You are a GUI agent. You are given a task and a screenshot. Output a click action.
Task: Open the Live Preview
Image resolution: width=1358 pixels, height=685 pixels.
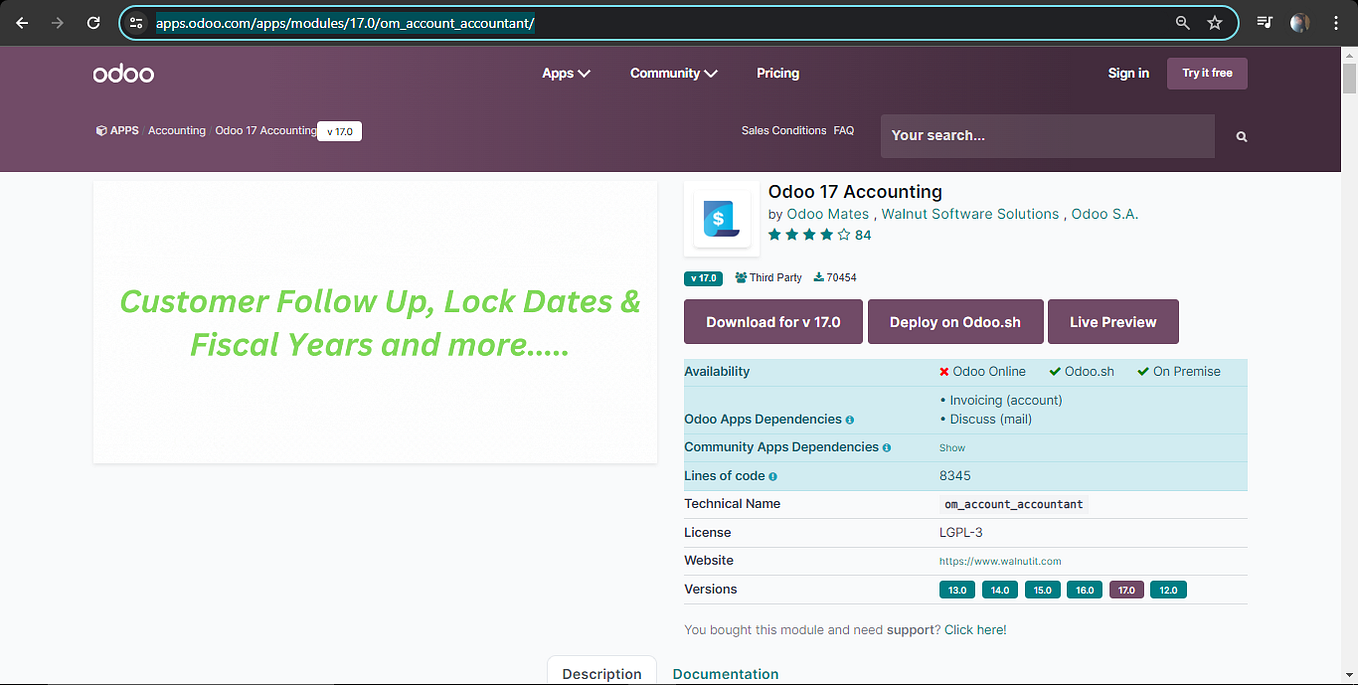[1113, 321]
